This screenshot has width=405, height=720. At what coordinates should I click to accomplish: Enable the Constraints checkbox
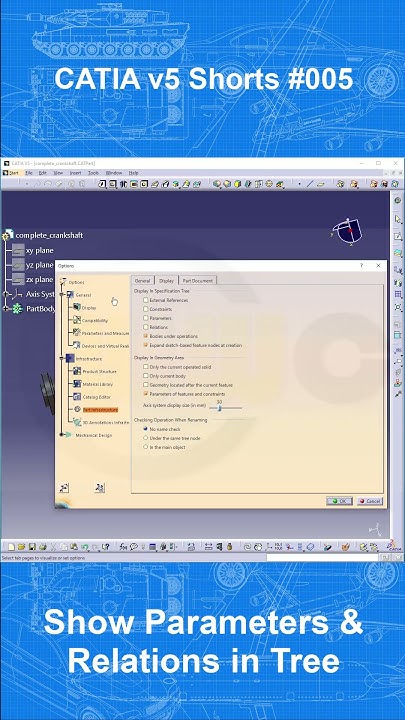(x=146, y=309)
